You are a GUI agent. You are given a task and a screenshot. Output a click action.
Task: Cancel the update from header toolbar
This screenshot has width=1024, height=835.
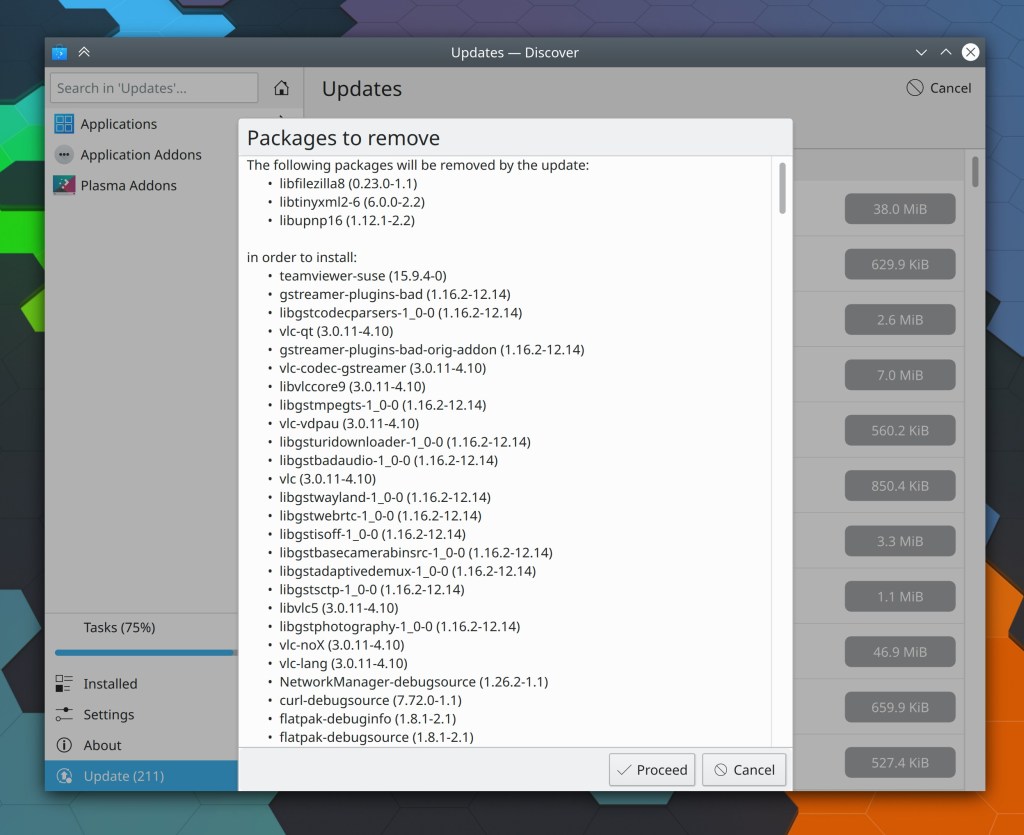tap(938, 88)
